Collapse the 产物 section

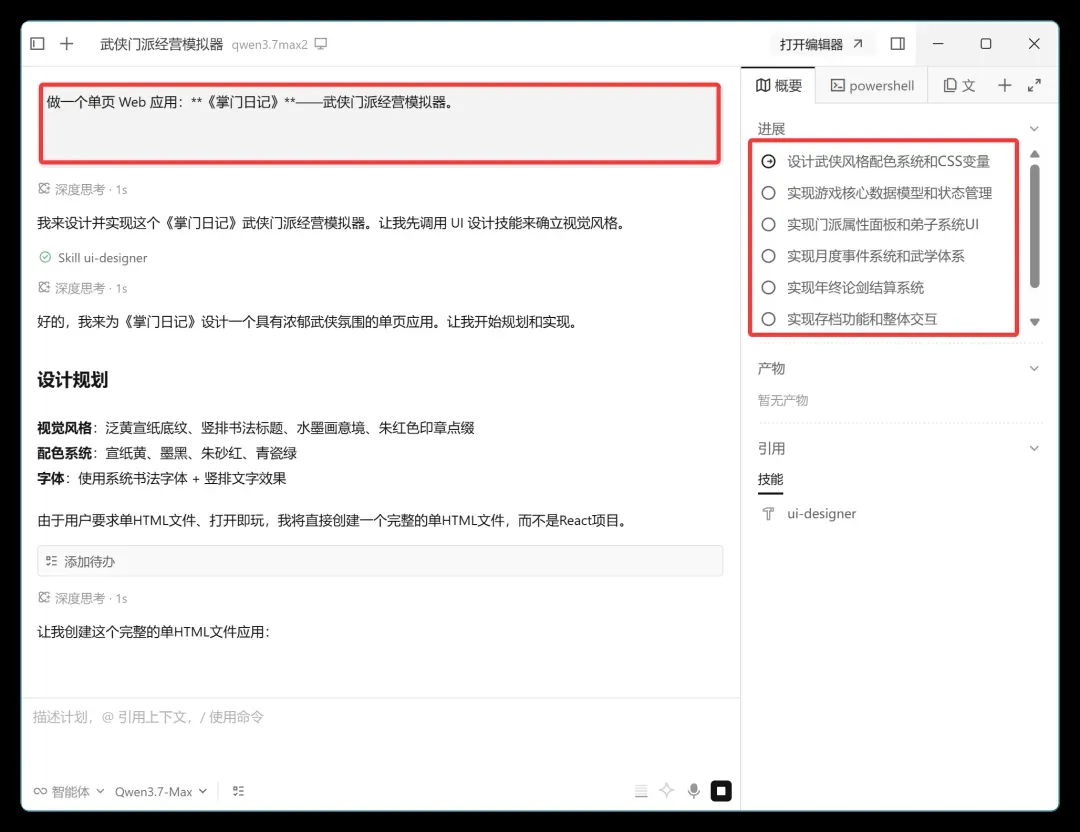pos(1034,368)
